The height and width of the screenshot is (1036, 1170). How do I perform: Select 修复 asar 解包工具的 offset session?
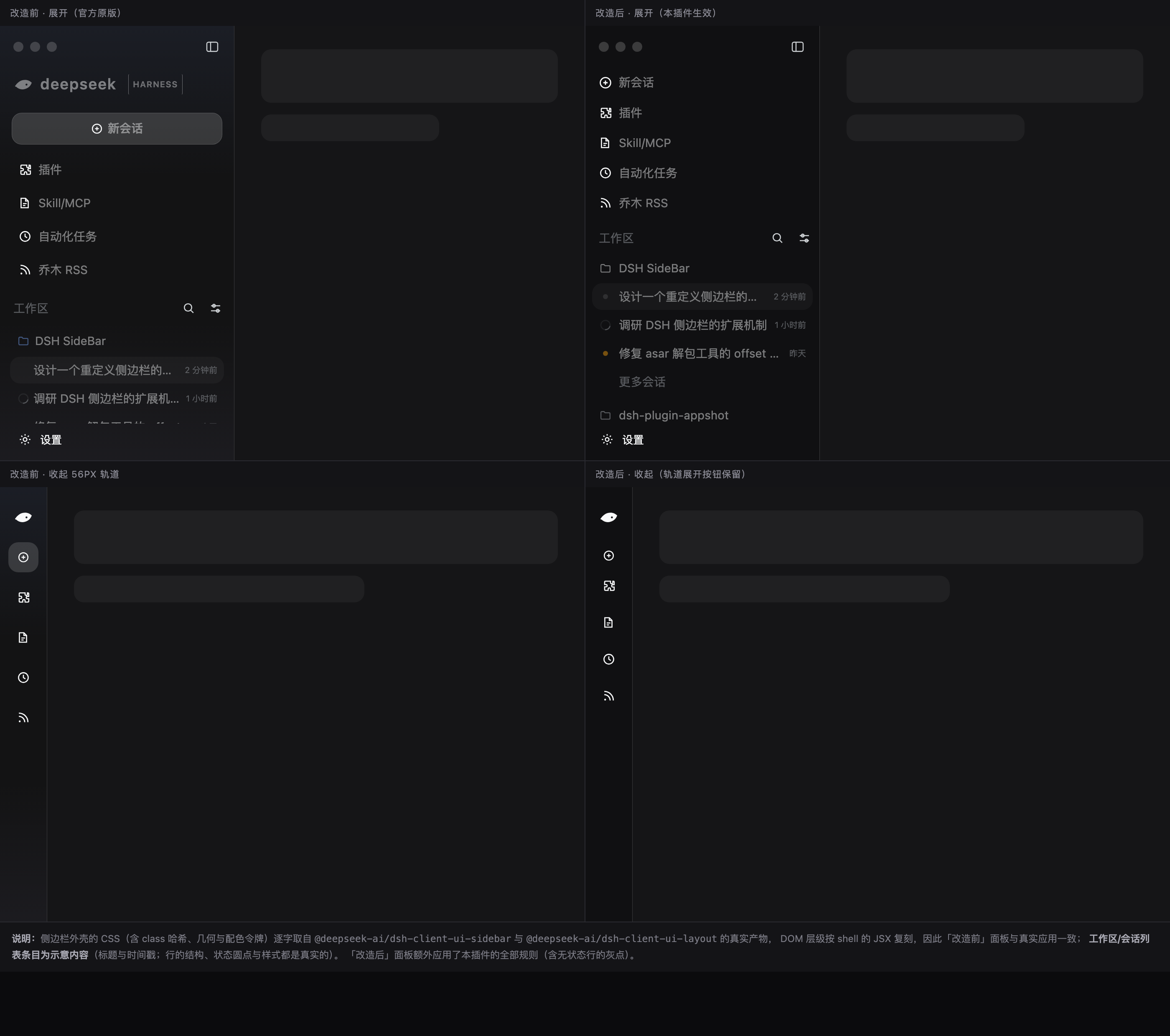click(x=702, y=353)
